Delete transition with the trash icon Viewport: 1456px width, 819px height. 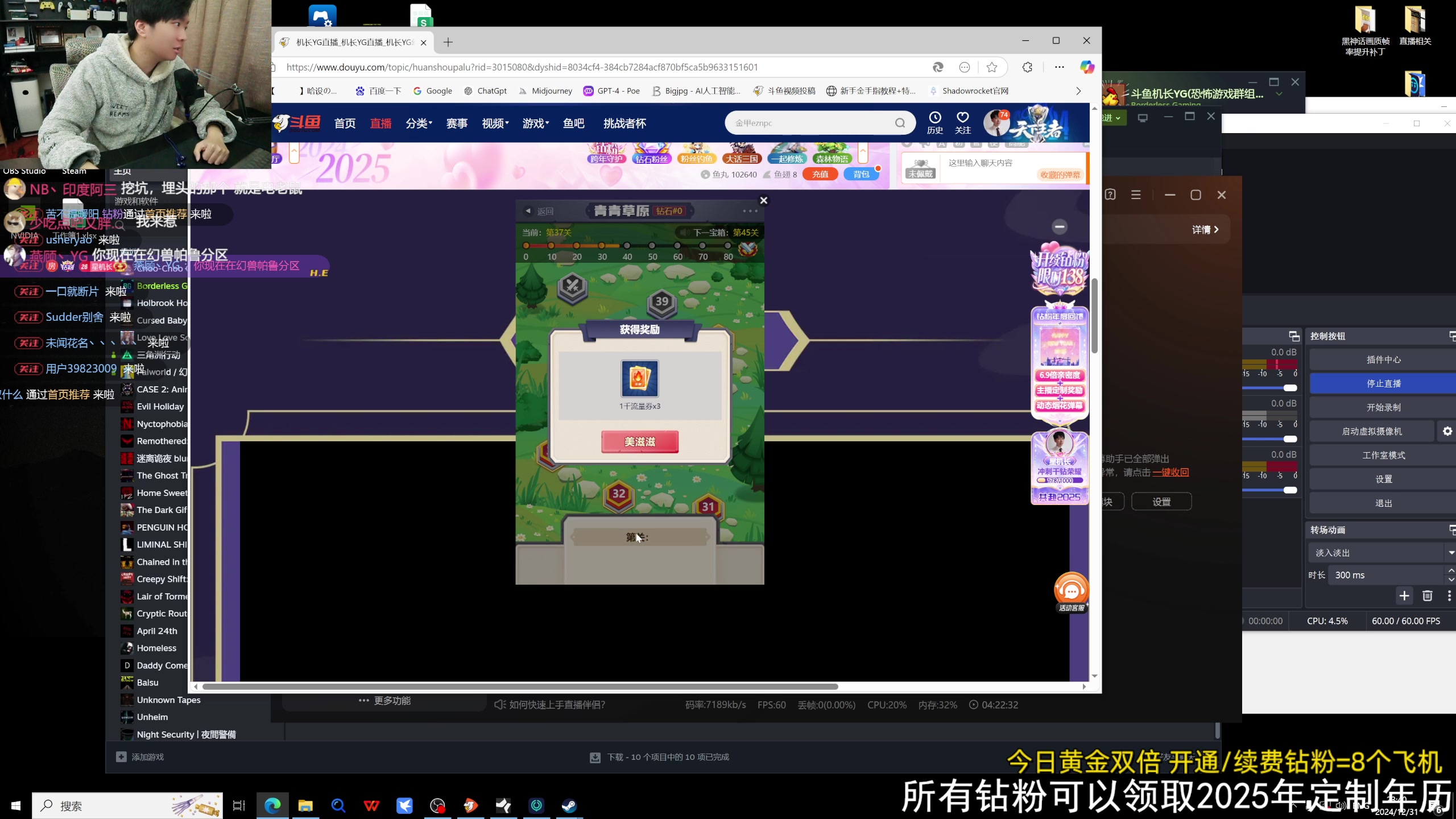coord(1427,595)
